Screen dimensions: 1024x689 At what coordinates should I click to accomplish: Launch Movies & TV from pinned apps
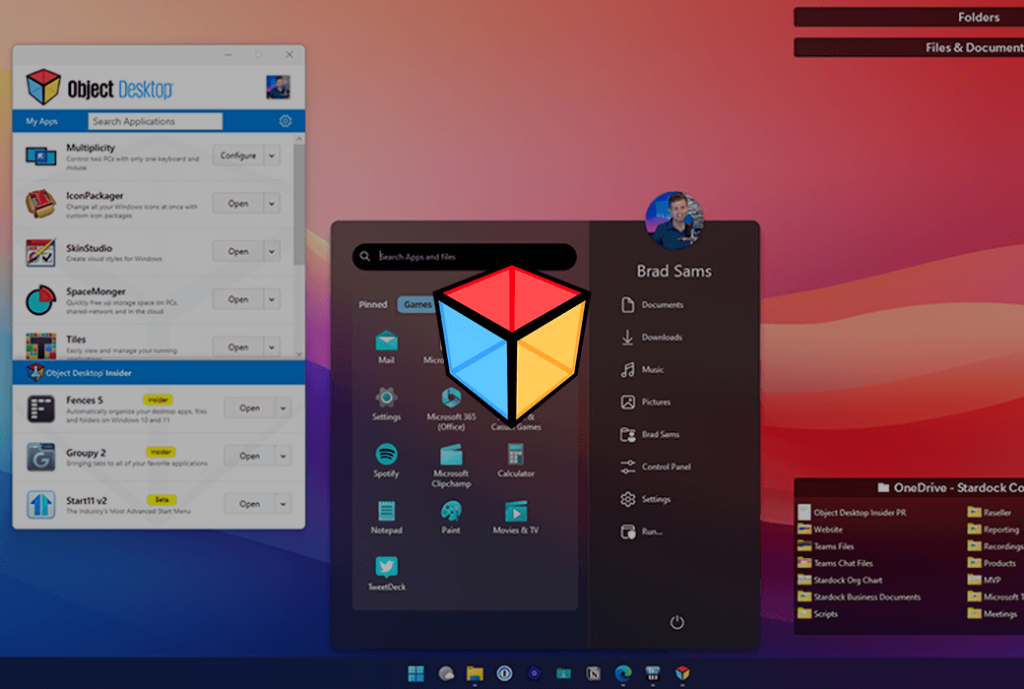[x=515, y=517]
